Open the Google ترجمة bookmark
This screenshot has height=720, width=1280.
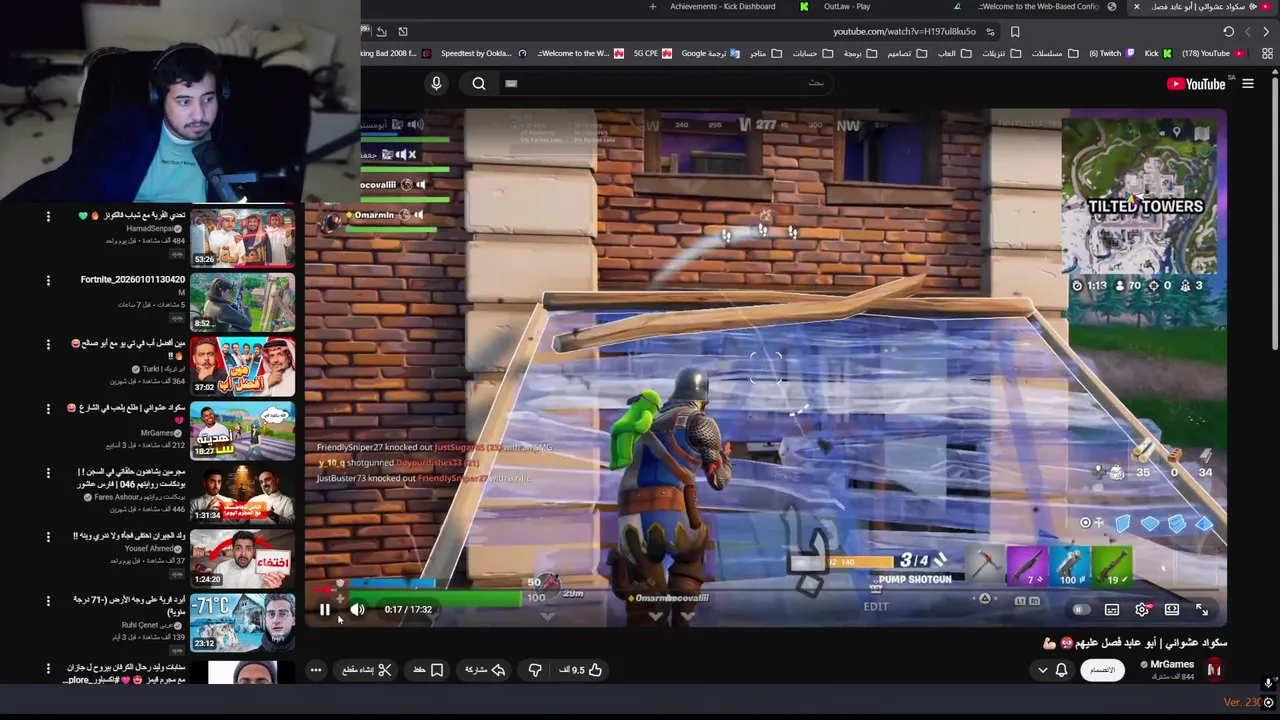tap(710, 53)
